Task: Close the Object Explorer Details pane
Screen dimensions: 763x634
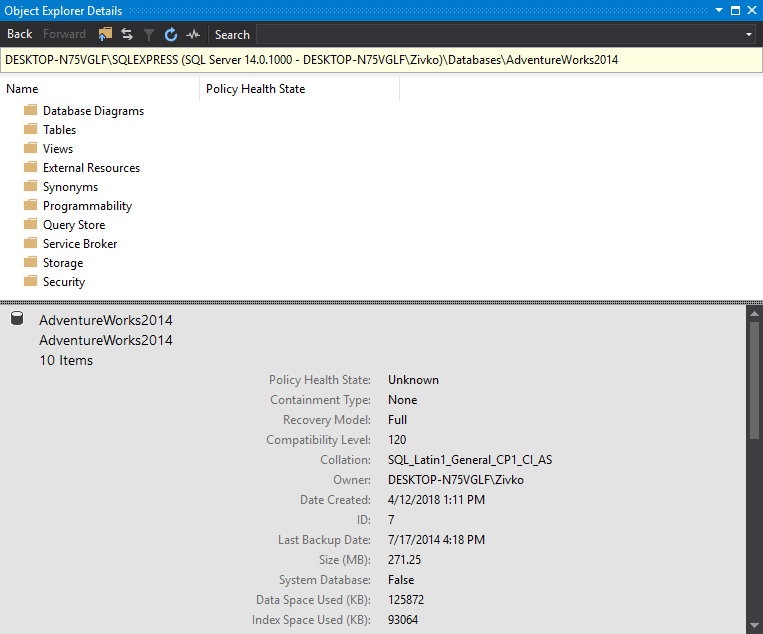Action: [x=752, y=10]
